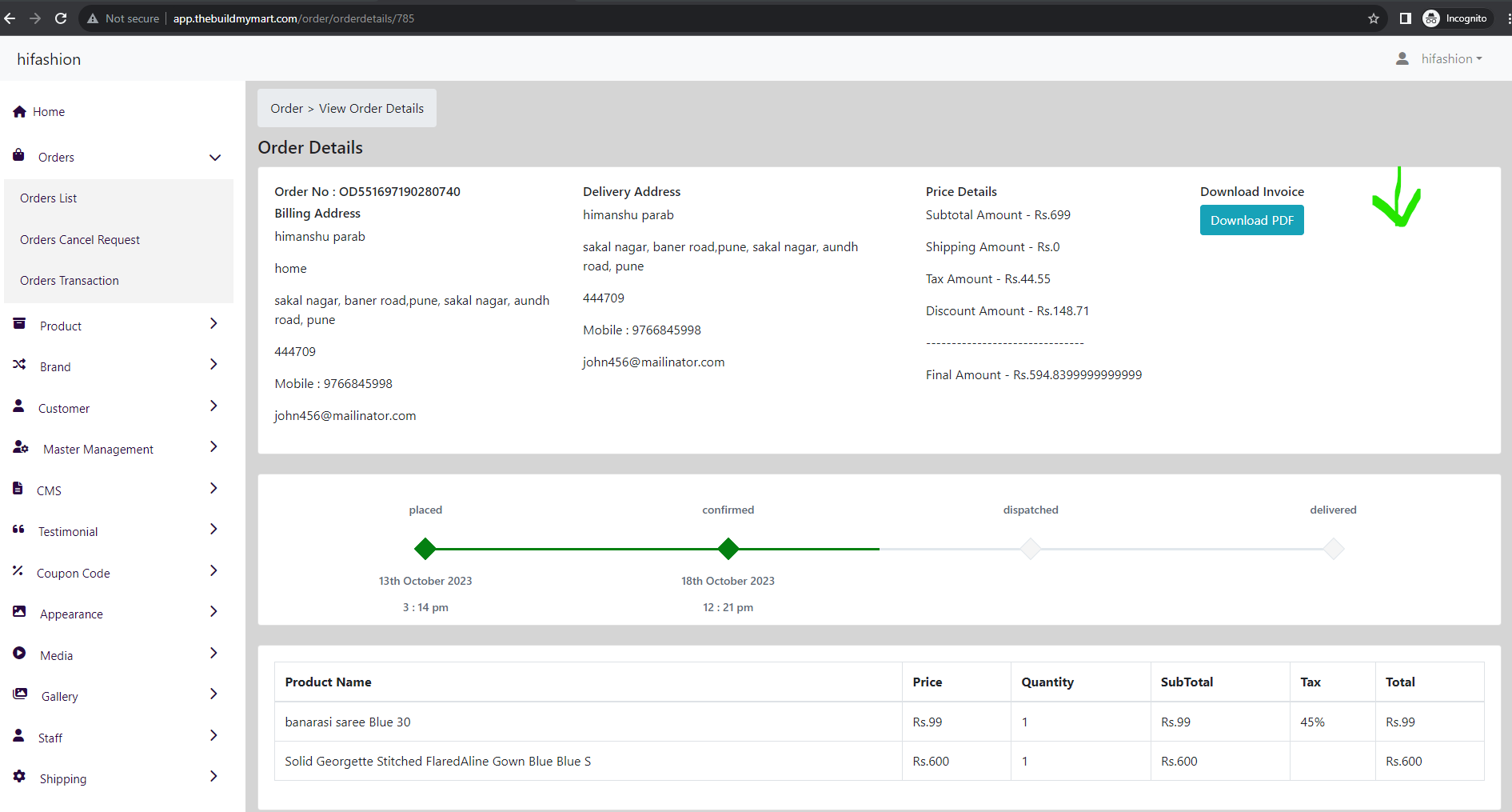Expand the Appearance menu chevron
This screenshot has height=812, width=1512.
coord(213,611)
